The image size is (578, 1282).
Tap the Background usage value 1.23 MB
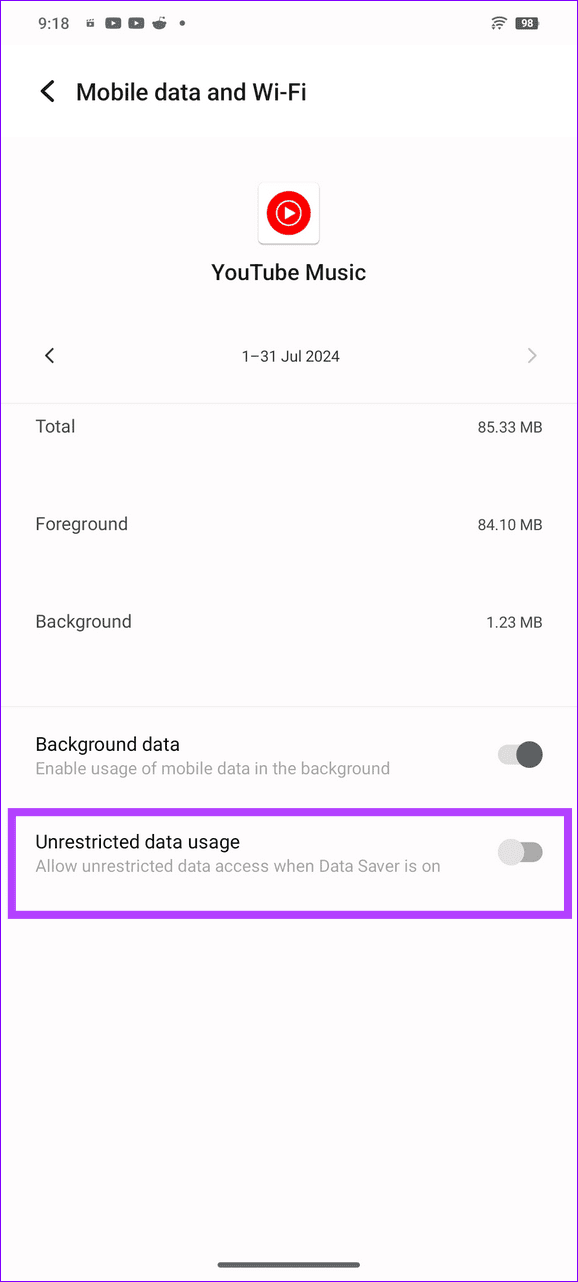(x=513, y=621)
